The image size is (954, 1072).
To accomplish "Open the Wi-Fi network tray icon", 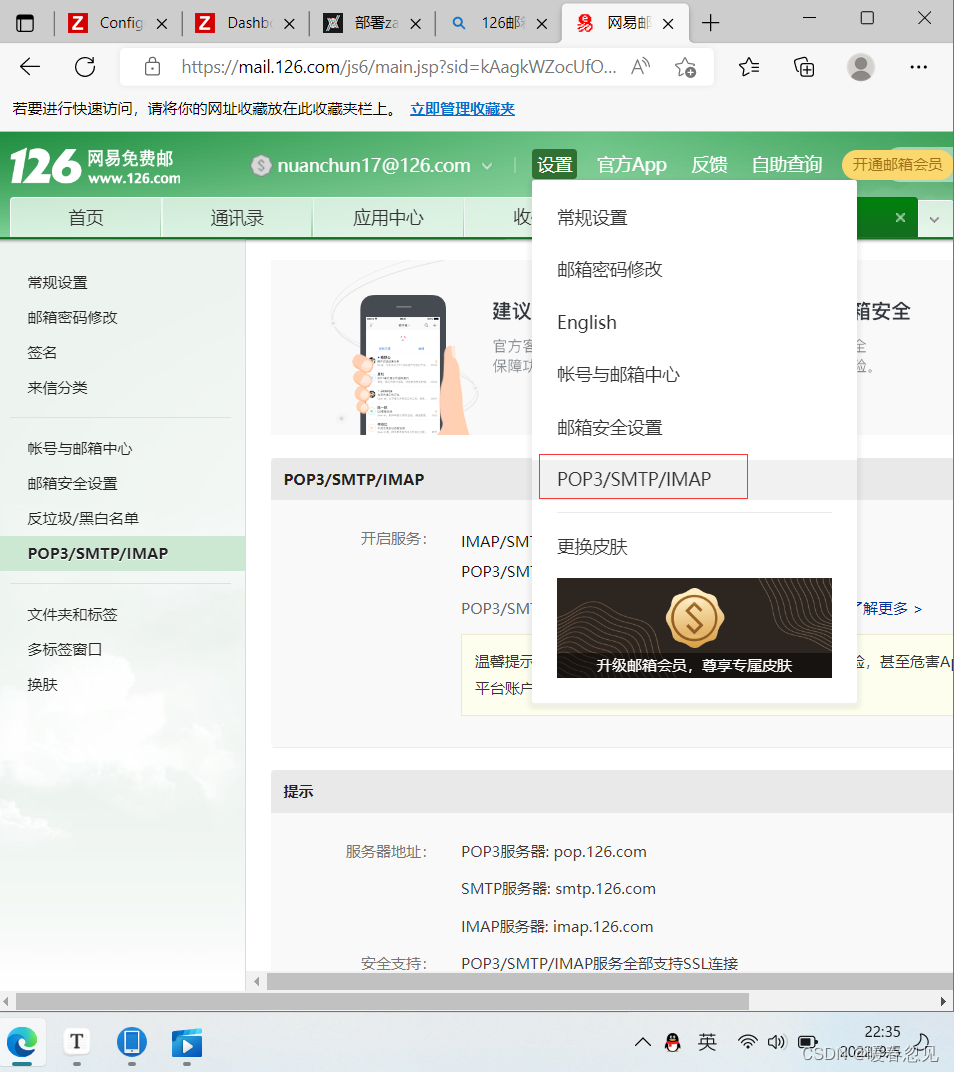I will [747, 1042].
